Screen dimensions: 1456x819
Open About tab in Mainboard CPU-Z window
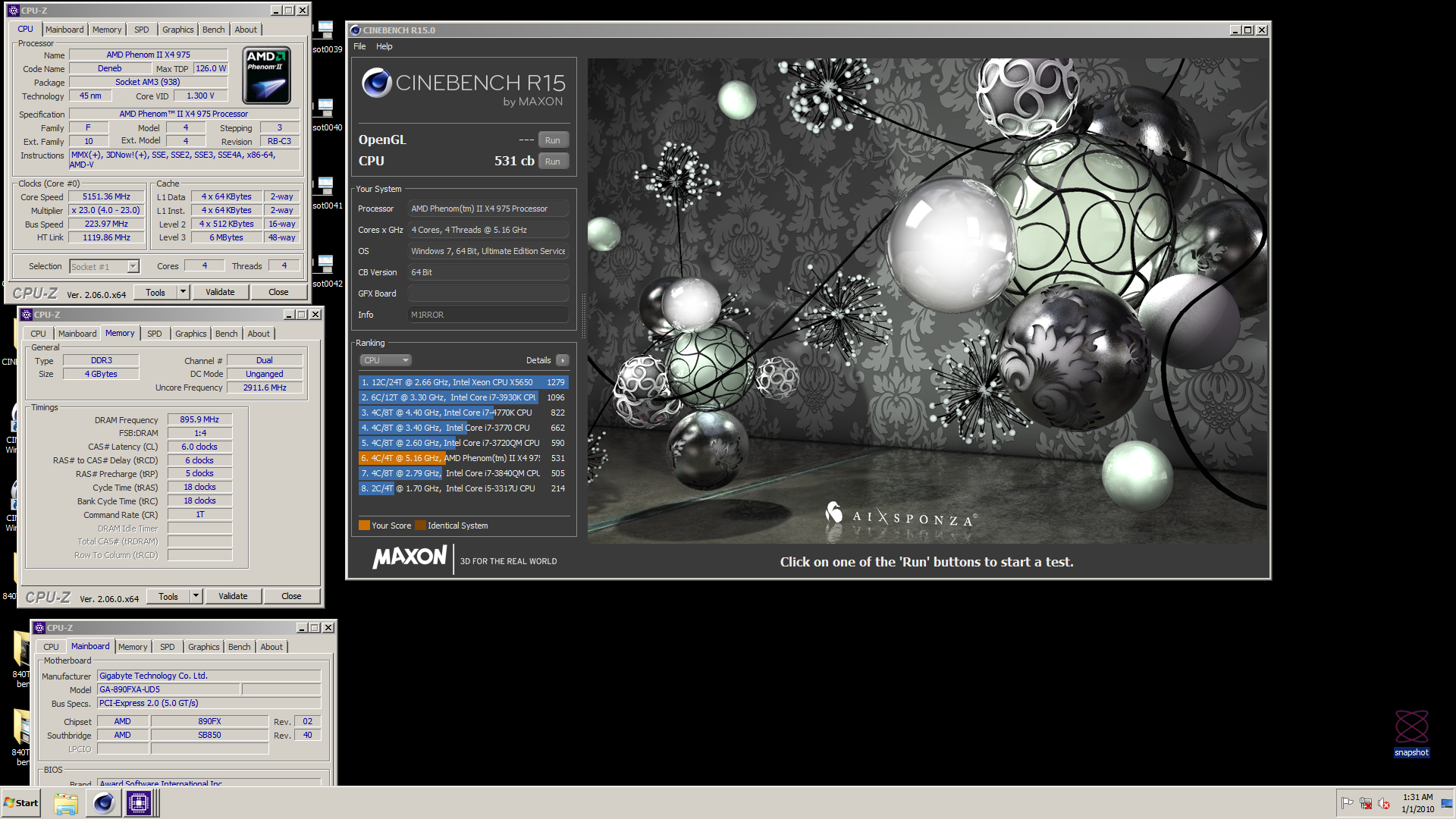(x=271, y=647)
